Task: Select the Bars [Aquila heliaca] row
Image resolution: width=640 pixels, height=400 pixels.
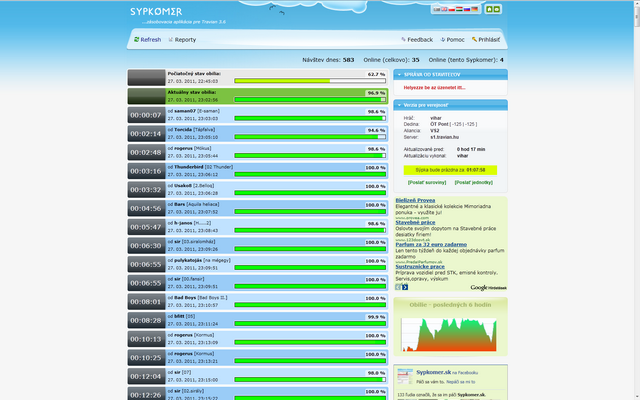Action: pos(258,208)
